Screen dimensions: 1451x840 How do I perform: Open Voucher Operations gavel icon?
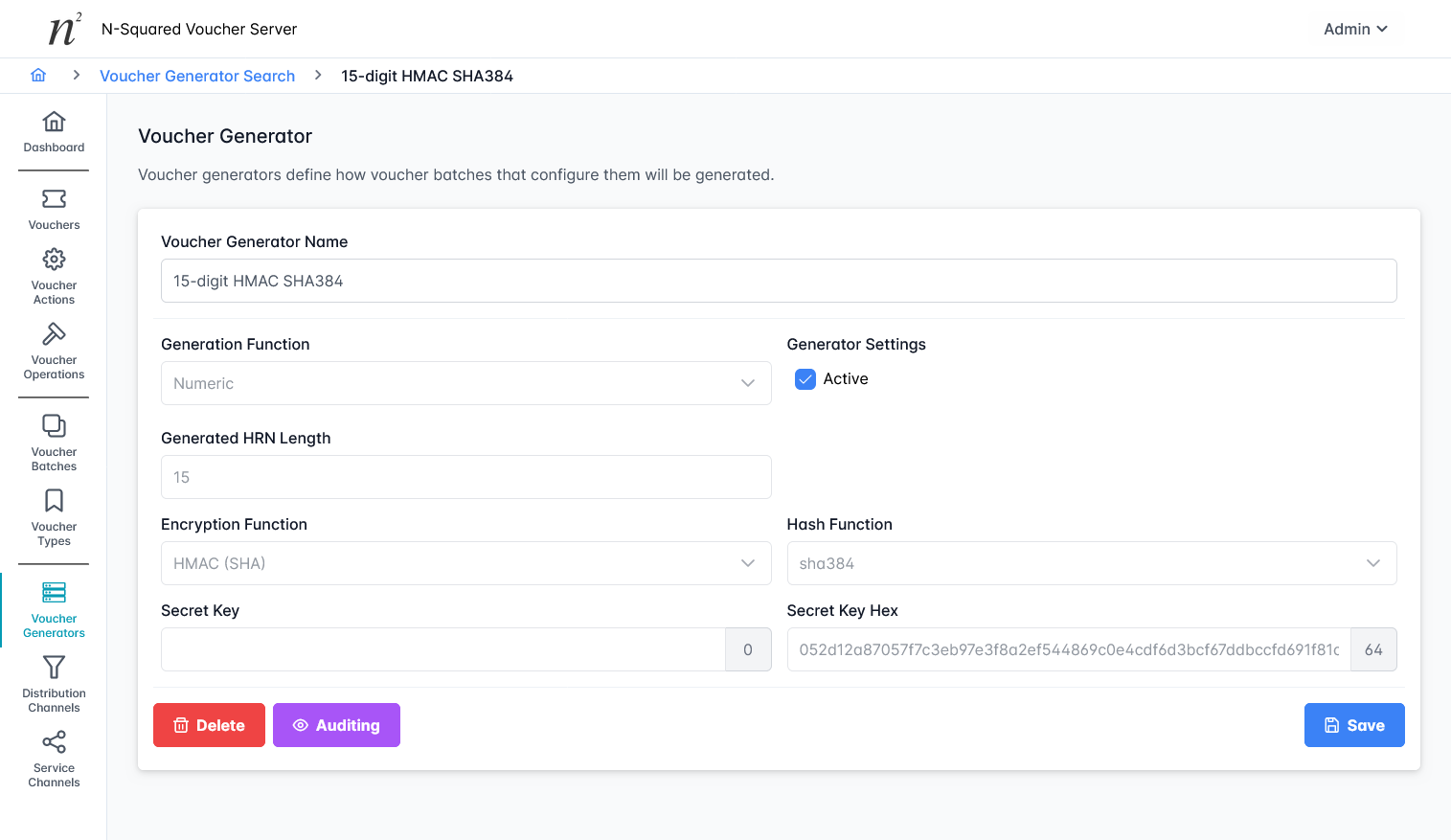(x=55, y=334)
